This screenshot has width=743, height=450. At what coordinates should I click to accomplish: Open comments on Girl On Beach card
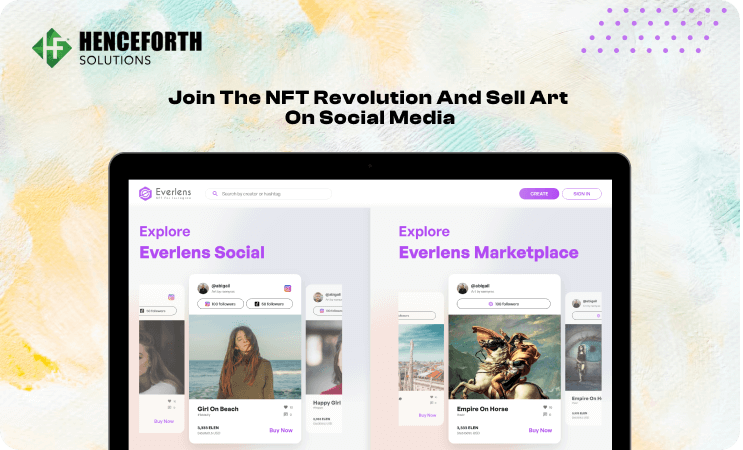[x=286, y=414]
